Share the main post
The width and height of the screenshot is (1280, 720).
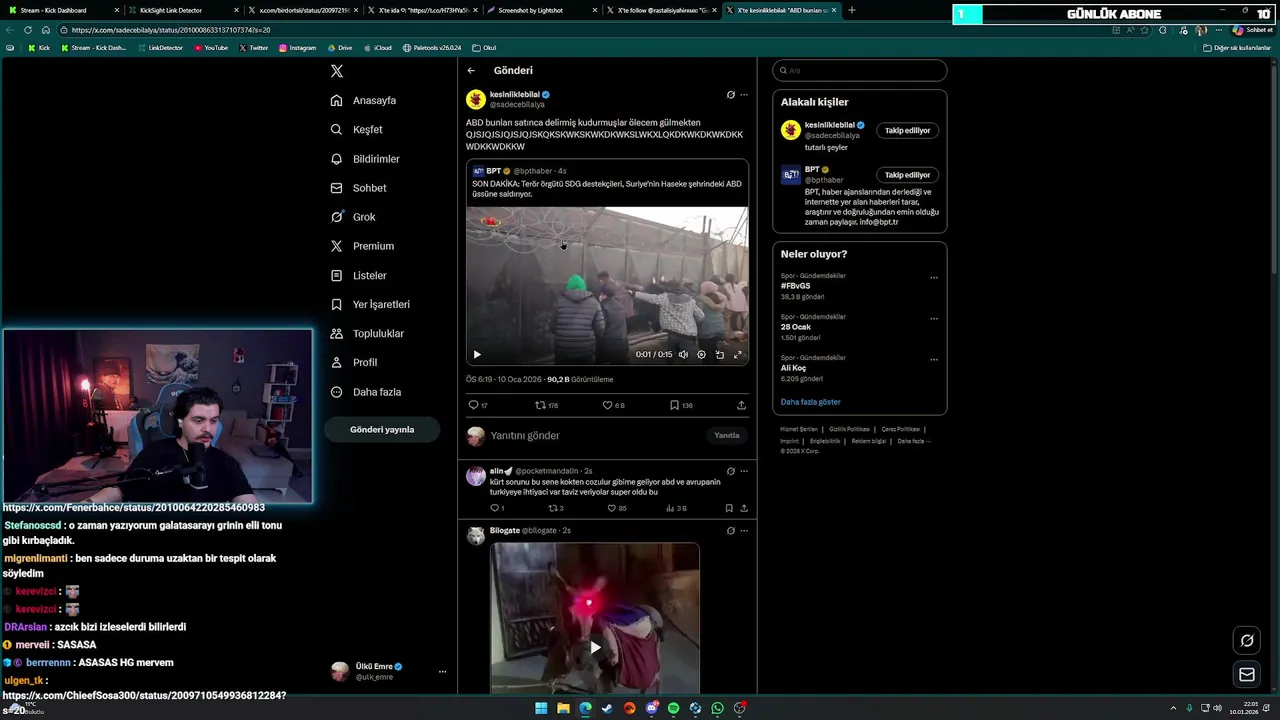(x=741, y=405)
